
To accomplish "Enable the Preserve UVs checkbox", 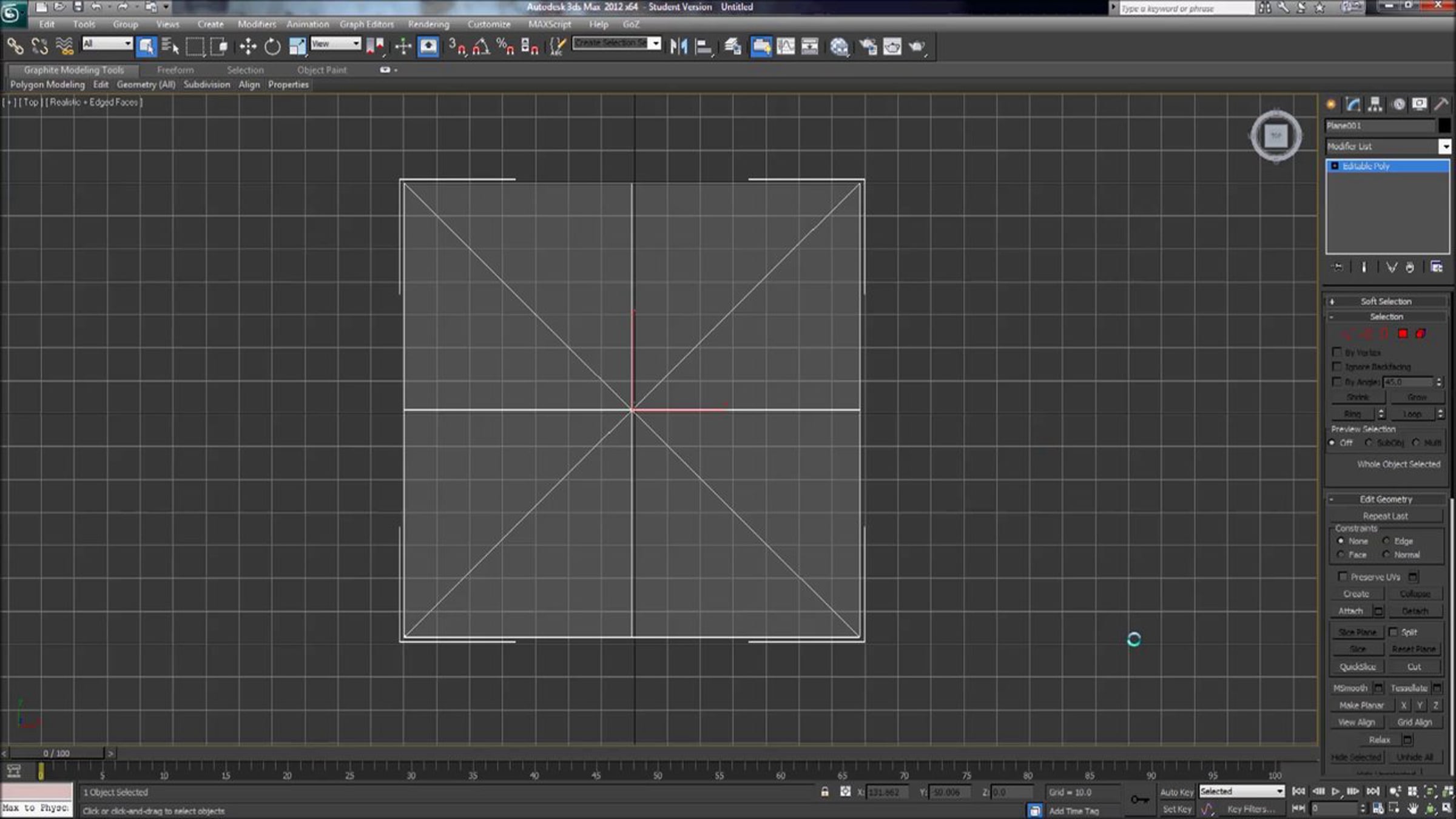I will coord(1343,576).
